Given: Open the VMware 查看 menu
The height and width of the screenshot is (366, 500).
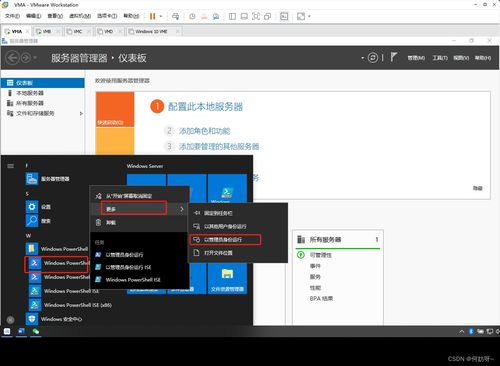Looking at the screenshot, I should tap(55, 16).
